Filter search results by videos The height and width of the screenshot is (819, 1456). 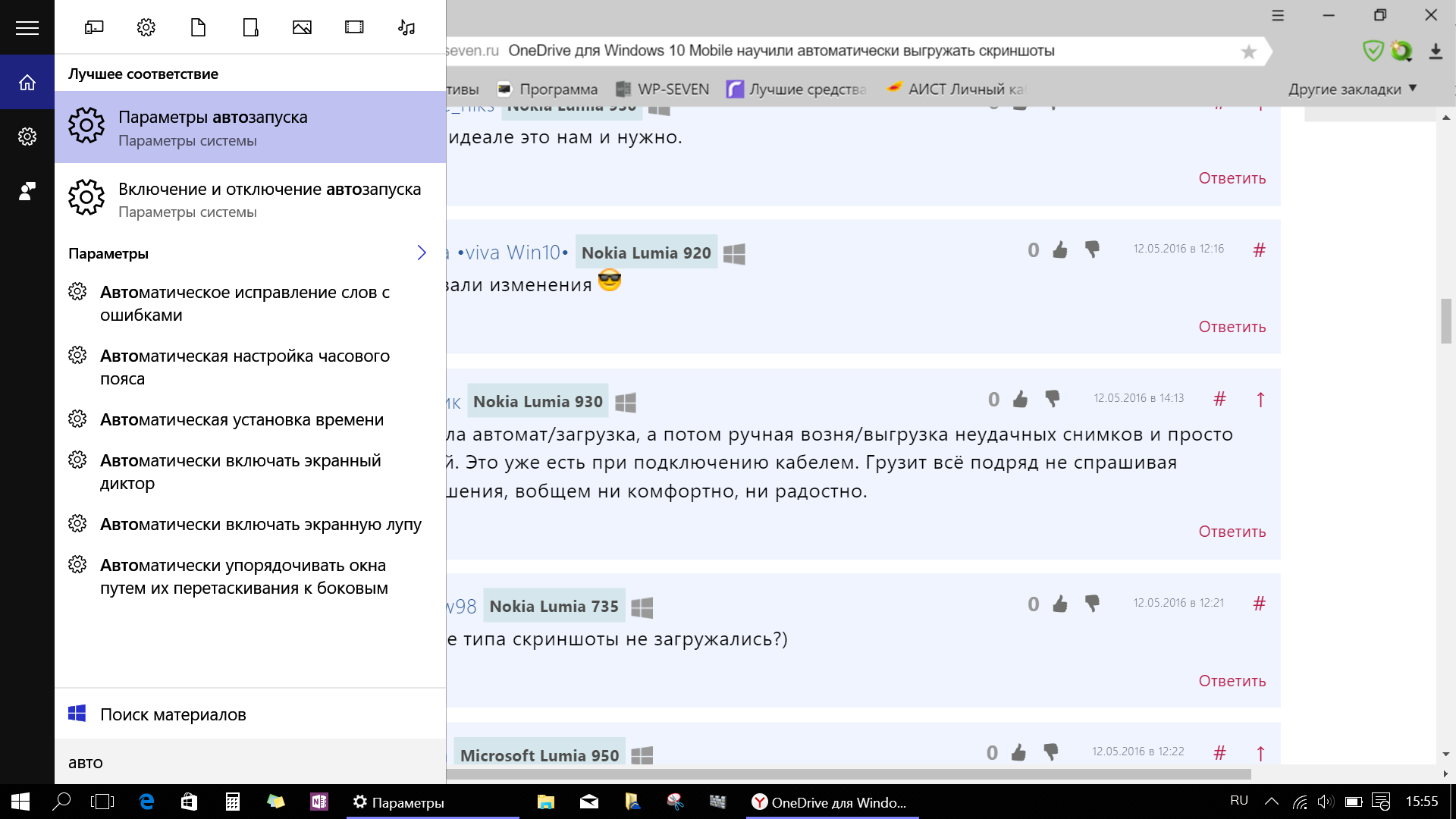pyautogui.click(x=354, y=28)
